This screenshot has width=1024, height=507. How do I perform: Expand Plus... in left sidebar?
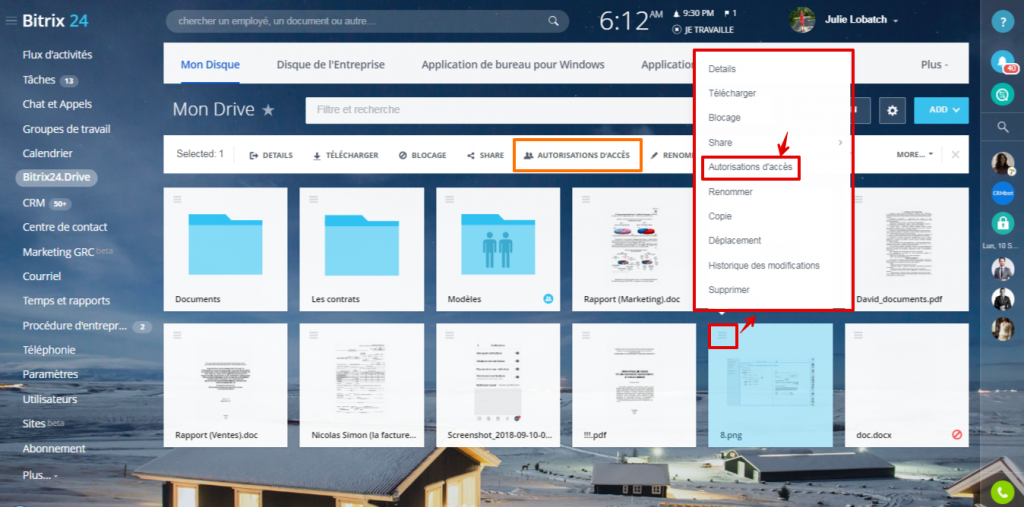40,475
